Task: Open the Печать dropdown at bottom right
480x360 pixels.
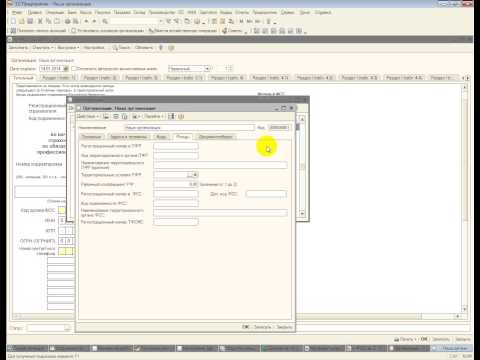Action: coord(405,339)
